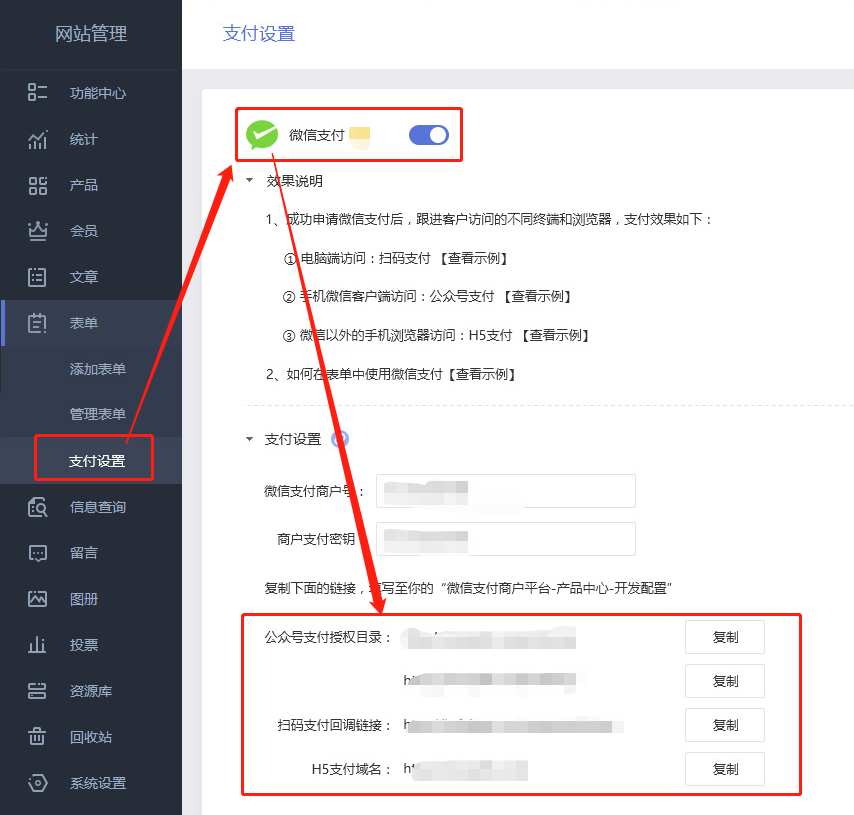
Task: Click the 投票 bar chart icon
Action: (x=37, y=644)
